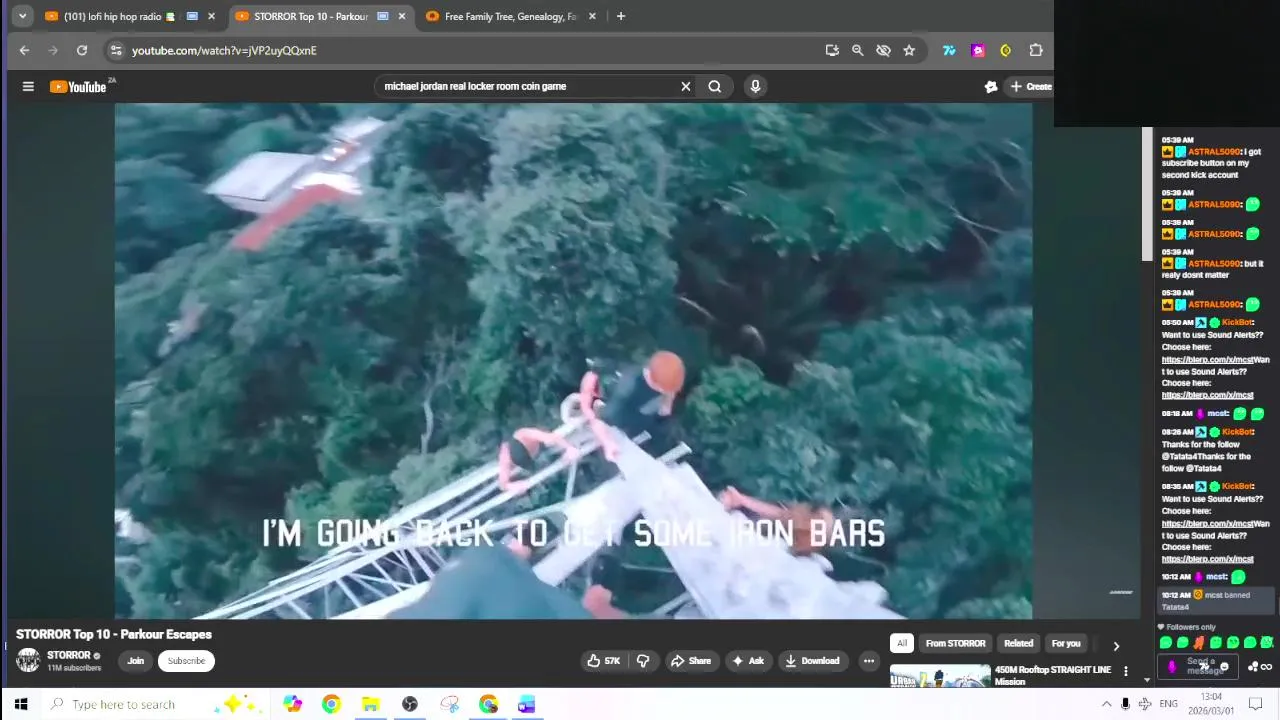Screen dimensions: 1280x720
Task: Open OBS Studio taskbar icon
Action: tap(409, 704)
